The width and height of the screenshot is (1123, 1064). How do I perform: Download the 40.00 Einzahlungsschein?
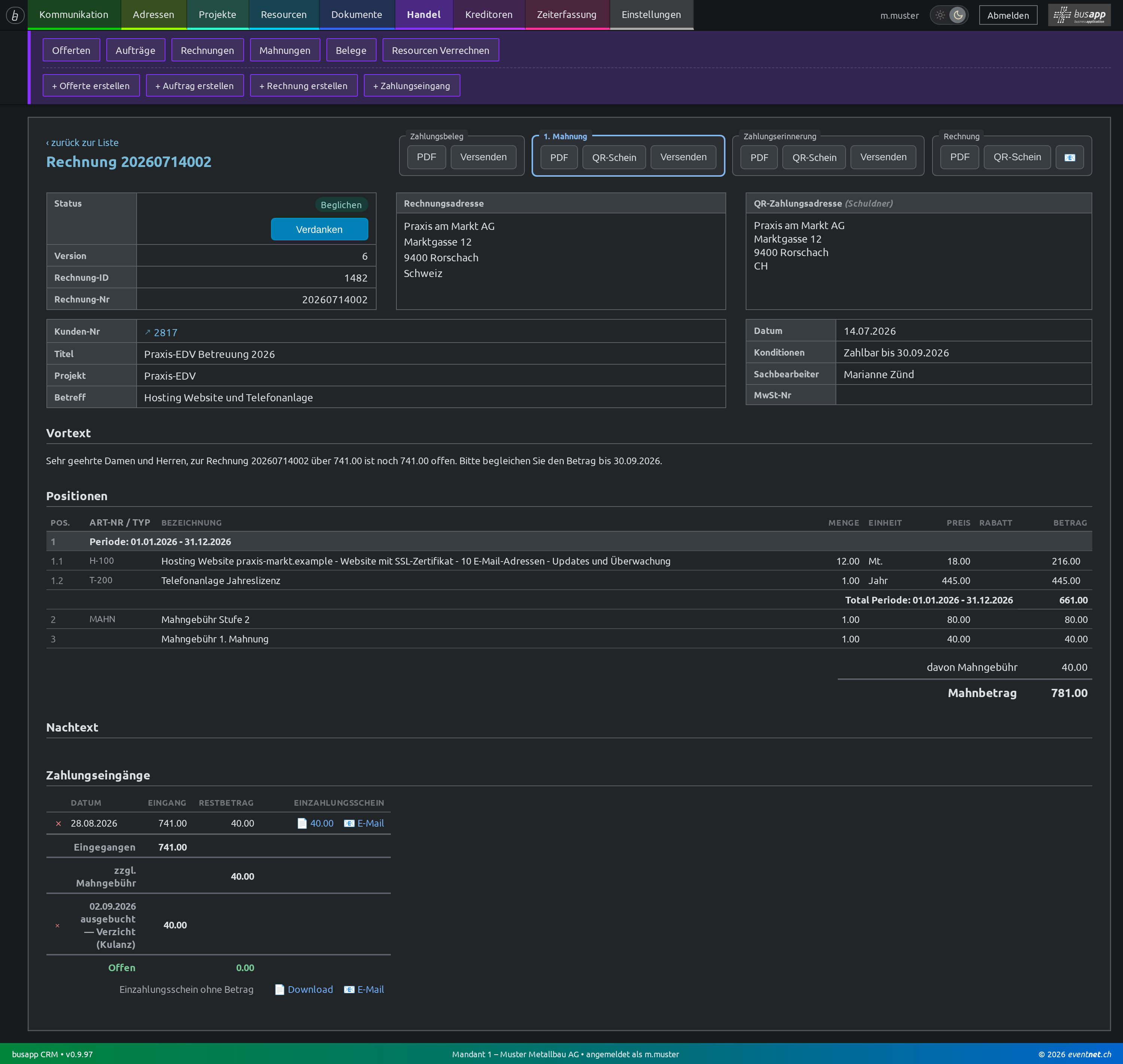315,824
